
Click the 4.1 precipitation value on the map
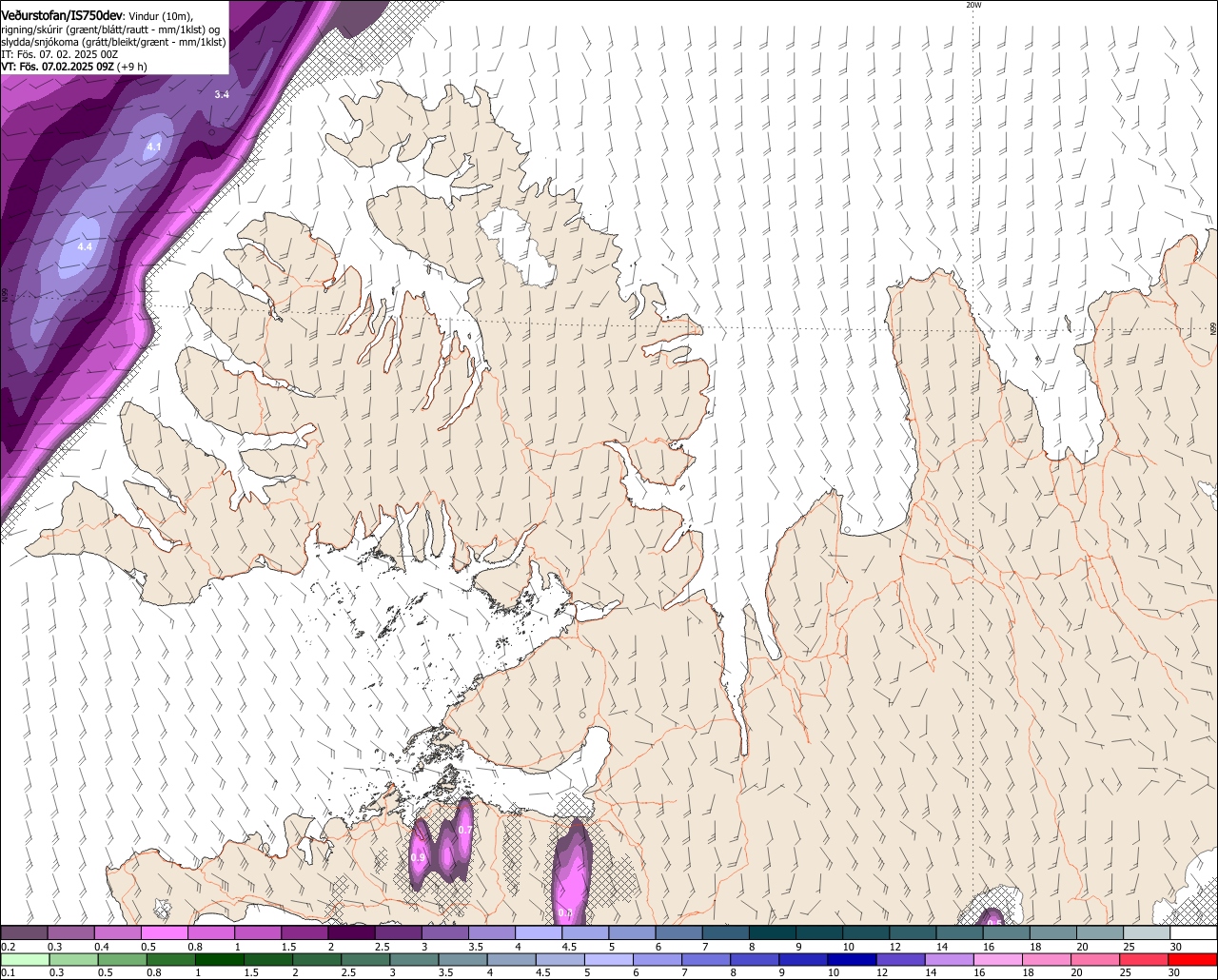point(154,147)
